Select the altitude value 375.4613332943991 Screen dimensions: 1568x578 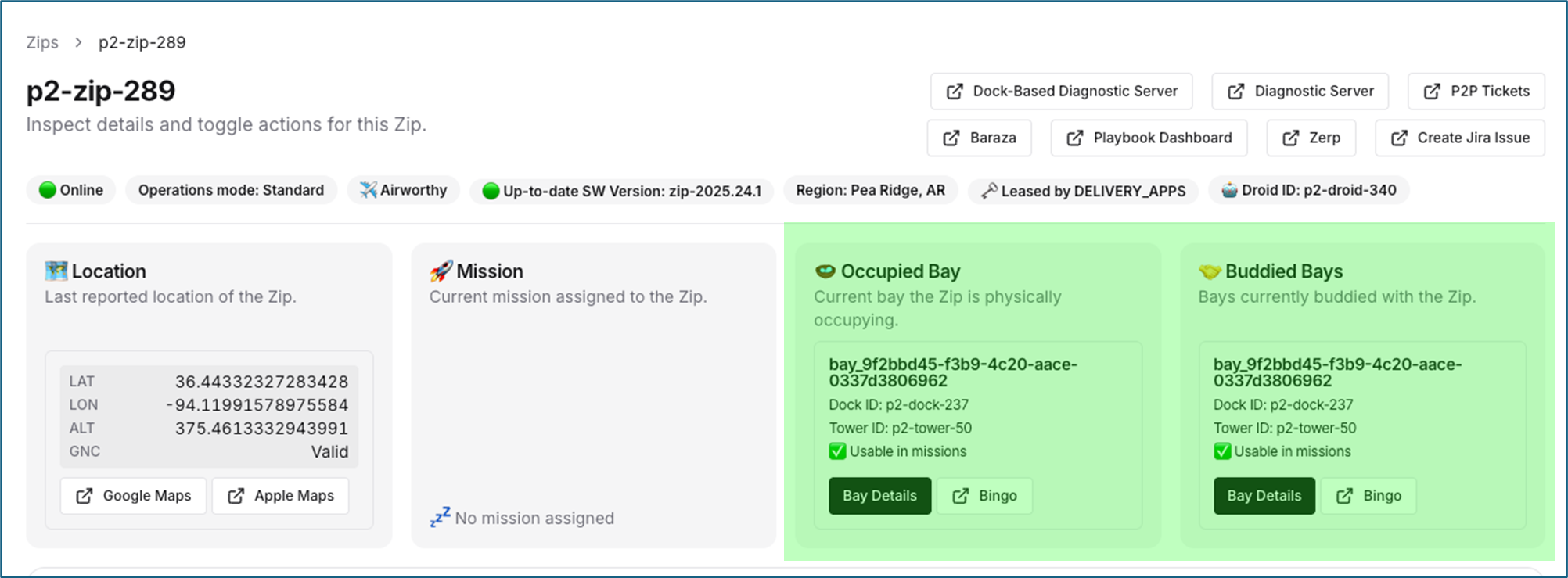pyautogui.click(x=261, y=429)
